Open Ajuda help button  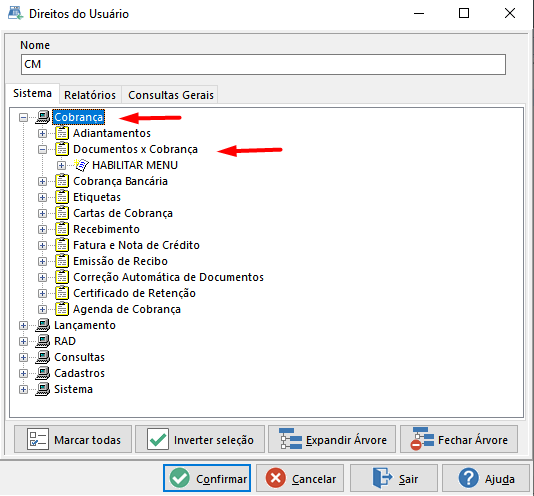point(486,478)
